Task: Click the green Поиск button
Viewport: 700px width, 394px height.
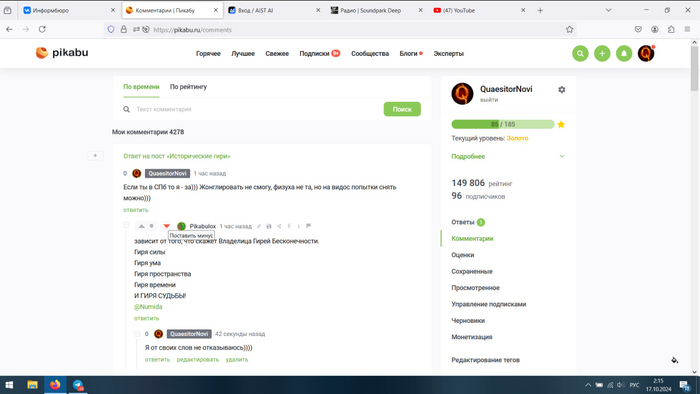Action: (402, 109)
